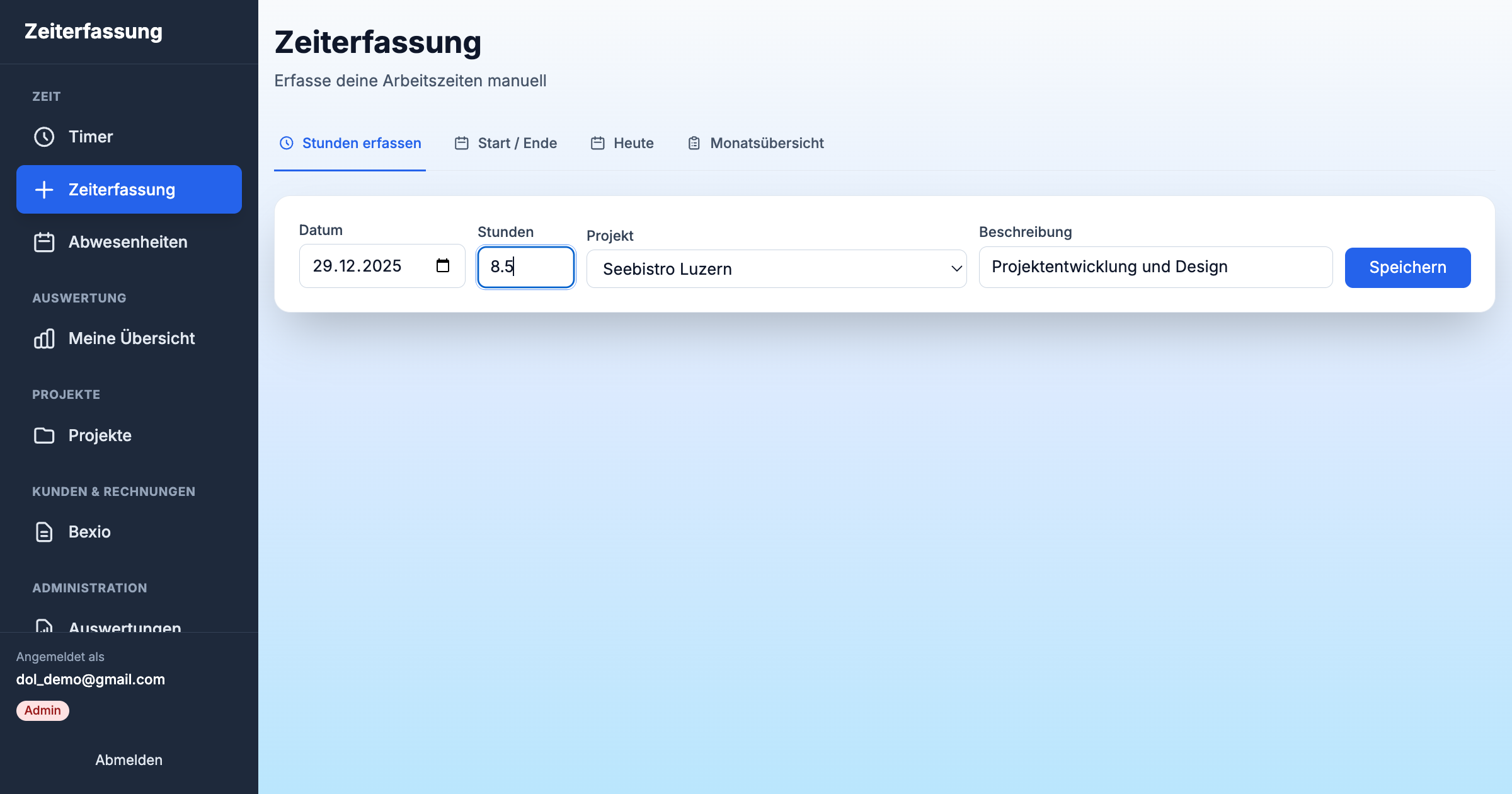The width and height of the screenshot is (1512, 794).
Task: Click the clock icon on Stunden erfassen tab
Action: 287,143
